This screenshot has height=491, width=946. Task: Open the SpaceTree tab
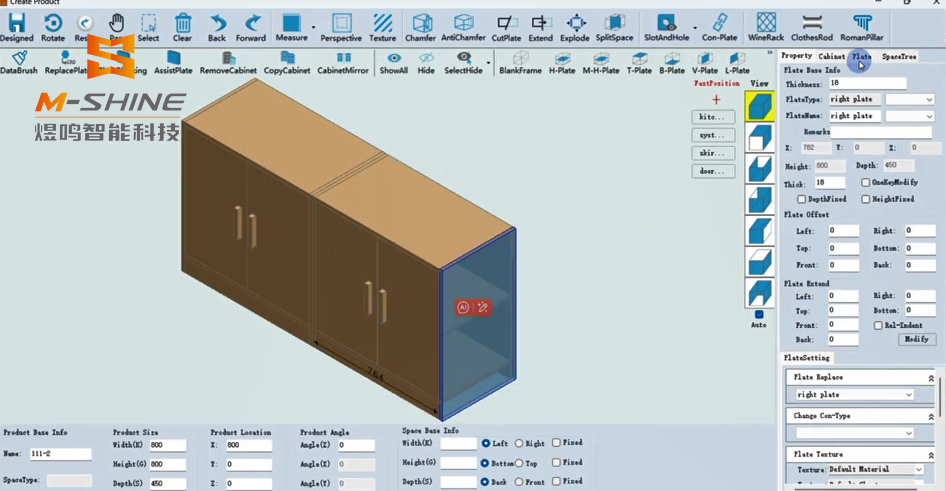pos(899,57)
